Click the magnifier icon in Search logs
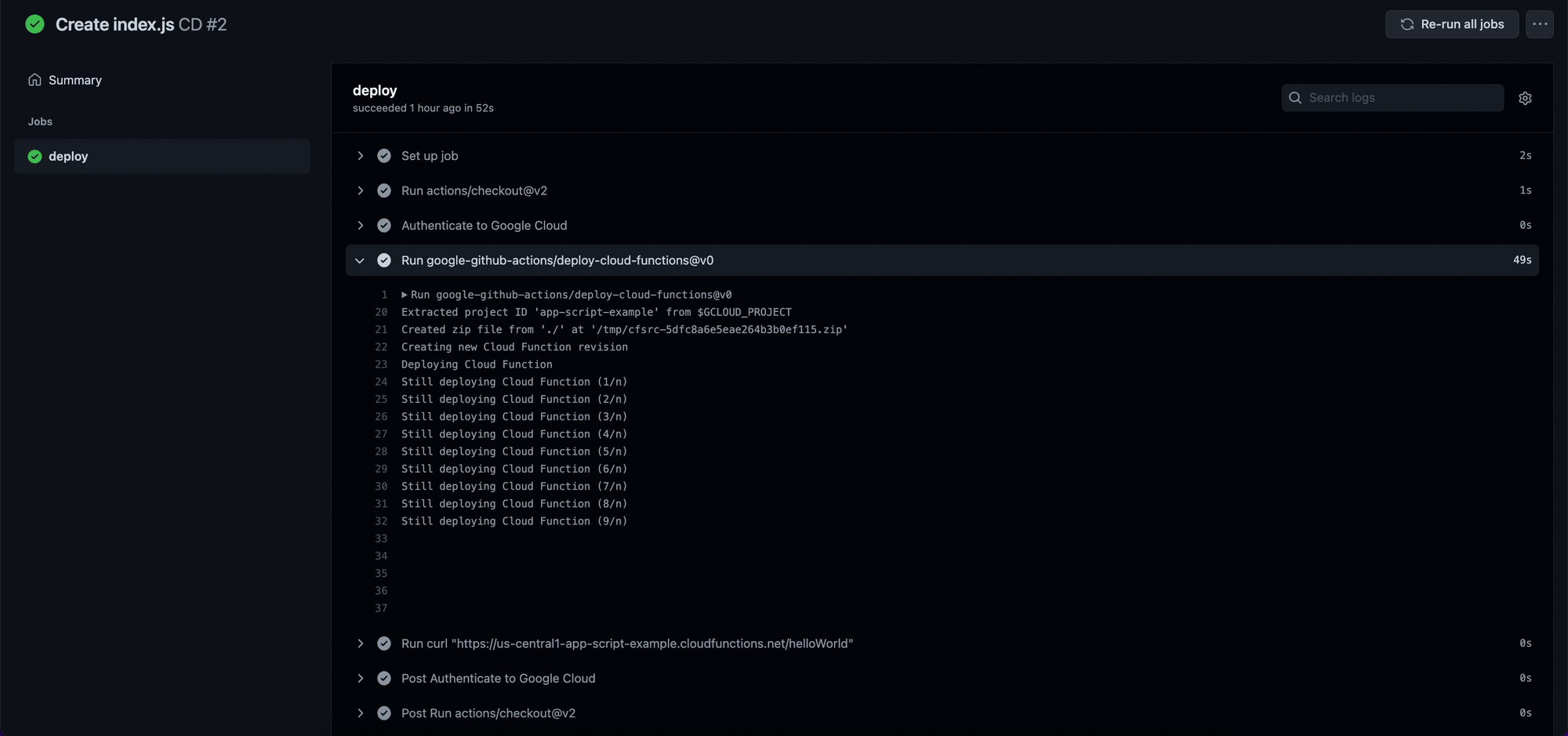The height and width of the screenshot is (736, 1568). pyautogui.click(x=1295, y=98)
